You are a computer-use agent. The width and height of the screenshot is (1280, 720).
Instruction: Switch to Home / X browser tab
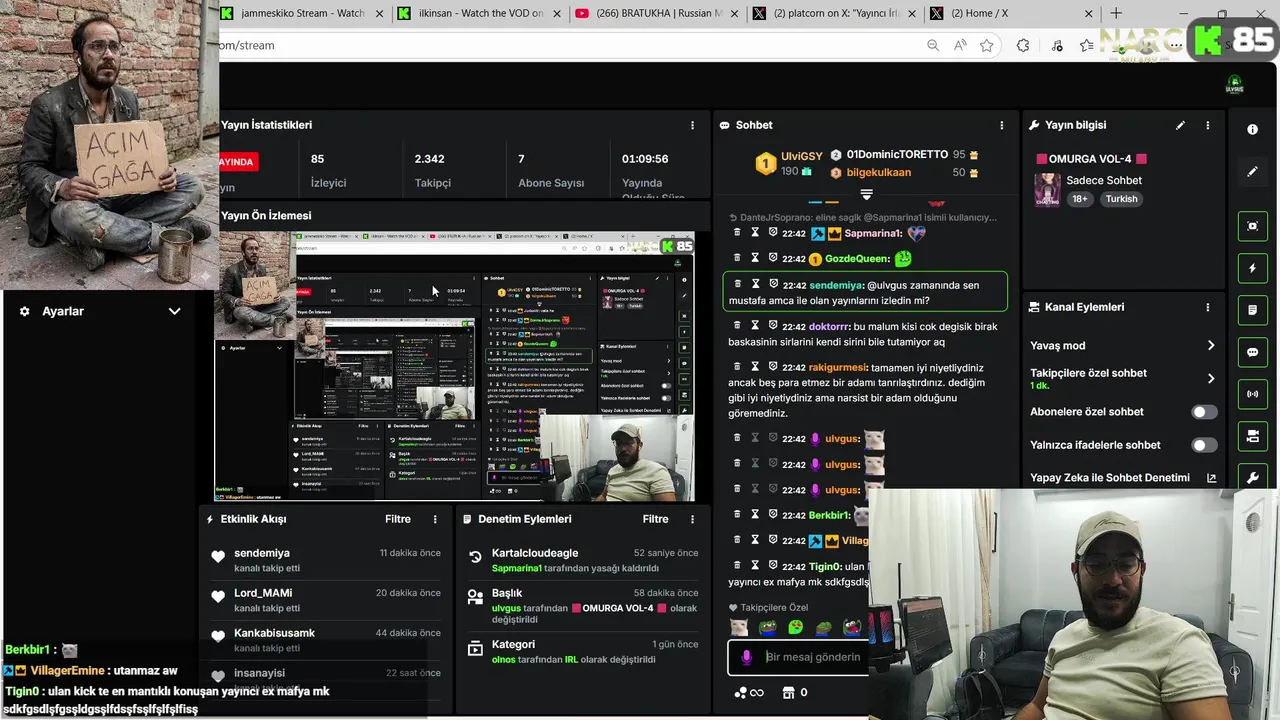(x=1011, y=13)
